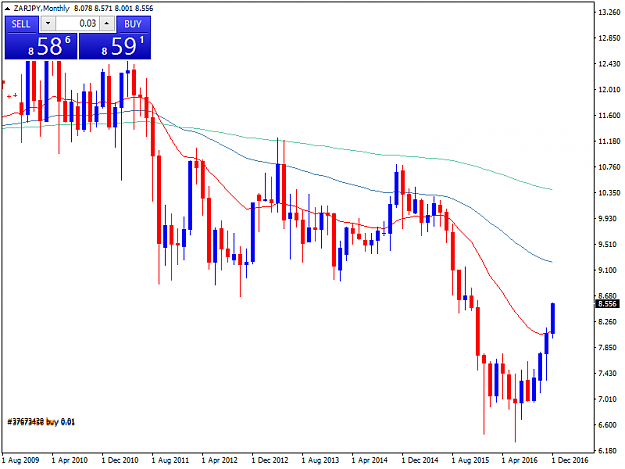
Task: Click the 13.260 price scale label
Action: tap(609, 12)
